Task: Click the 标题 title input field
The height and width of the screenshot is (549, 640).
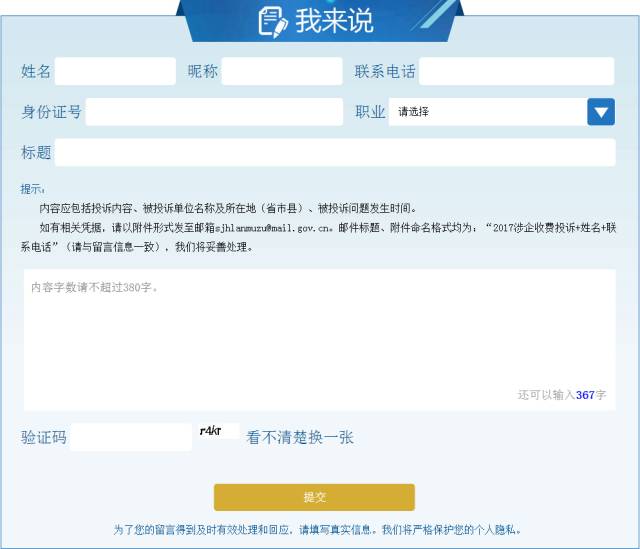Action: click(x=335, y=152)
